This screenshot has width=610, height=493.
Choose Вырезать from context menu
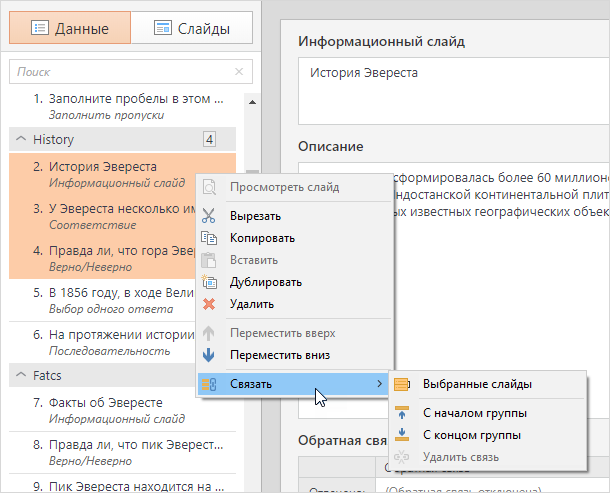point(294,216)
